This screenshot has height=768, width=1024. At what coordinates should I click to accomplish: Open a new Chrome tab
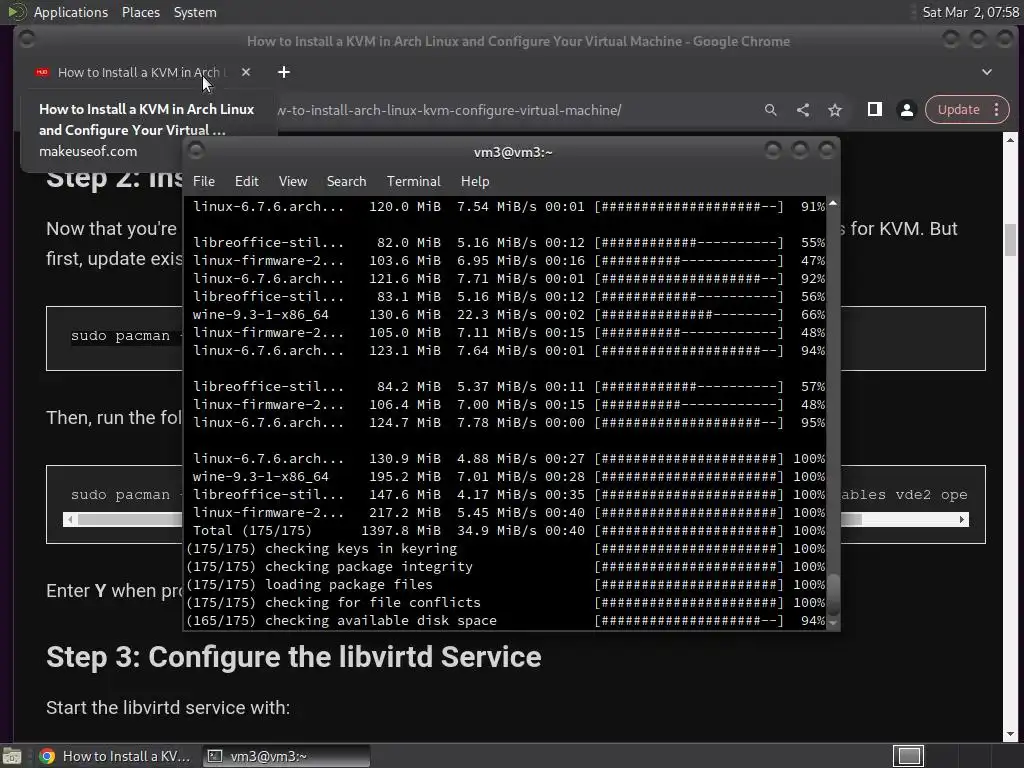(x=283, y=72)
